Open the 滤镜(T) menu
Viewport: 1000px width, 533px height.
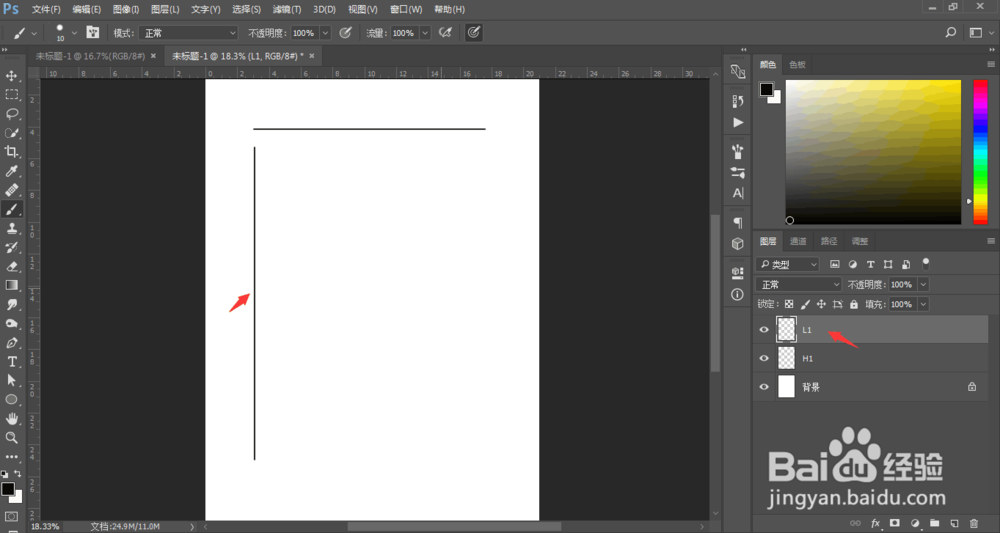click(x=287, y=10)
